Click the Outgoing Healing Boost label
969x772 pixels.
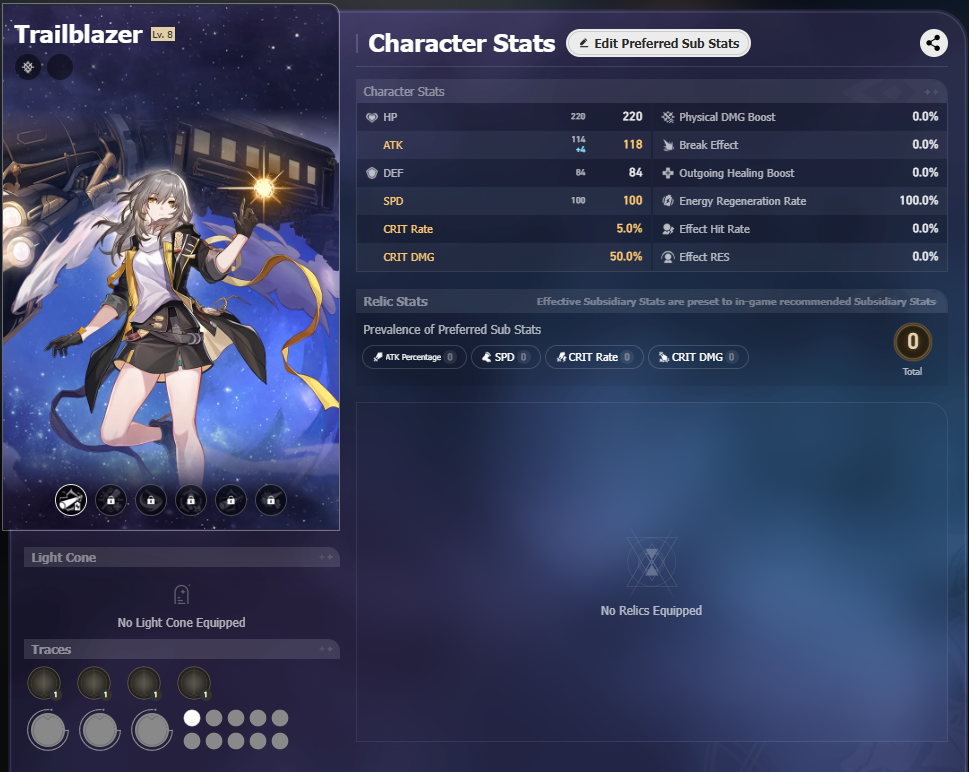click(x=737, y=173)
